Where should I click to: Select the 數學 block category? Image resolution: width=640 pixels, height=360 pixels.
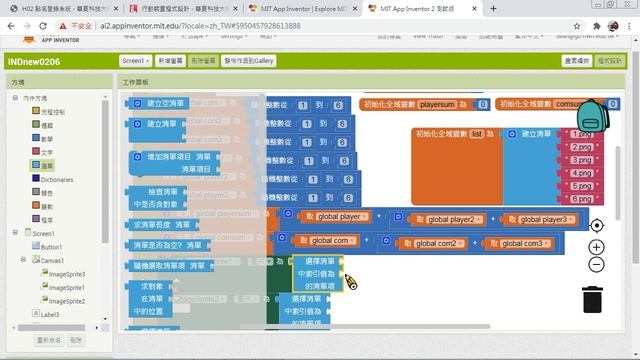tap(42, 138)
